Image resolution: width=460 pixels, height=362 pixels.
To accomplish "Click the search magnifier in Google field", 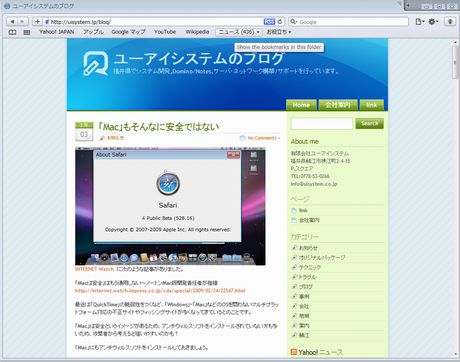I will point(293,22).
